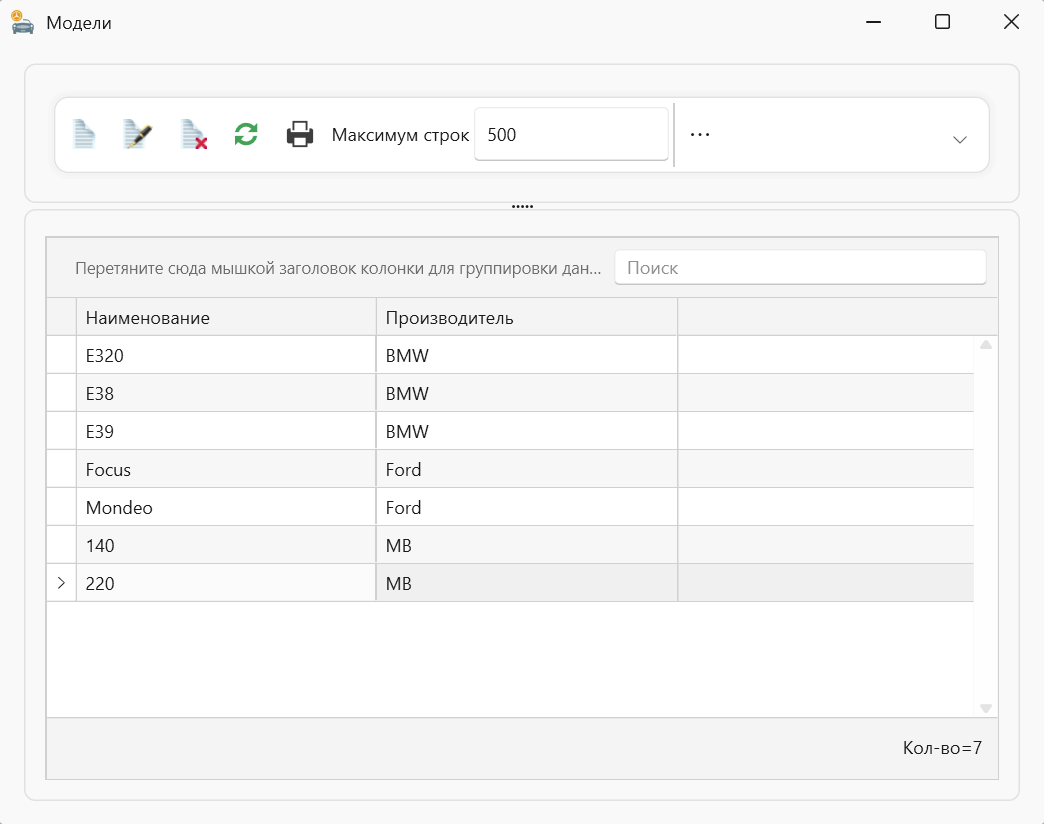The width and height of the screenshot is (1044, 824).
Task: Click the green refresh arrows icon
Action: [x=246, y=134]
